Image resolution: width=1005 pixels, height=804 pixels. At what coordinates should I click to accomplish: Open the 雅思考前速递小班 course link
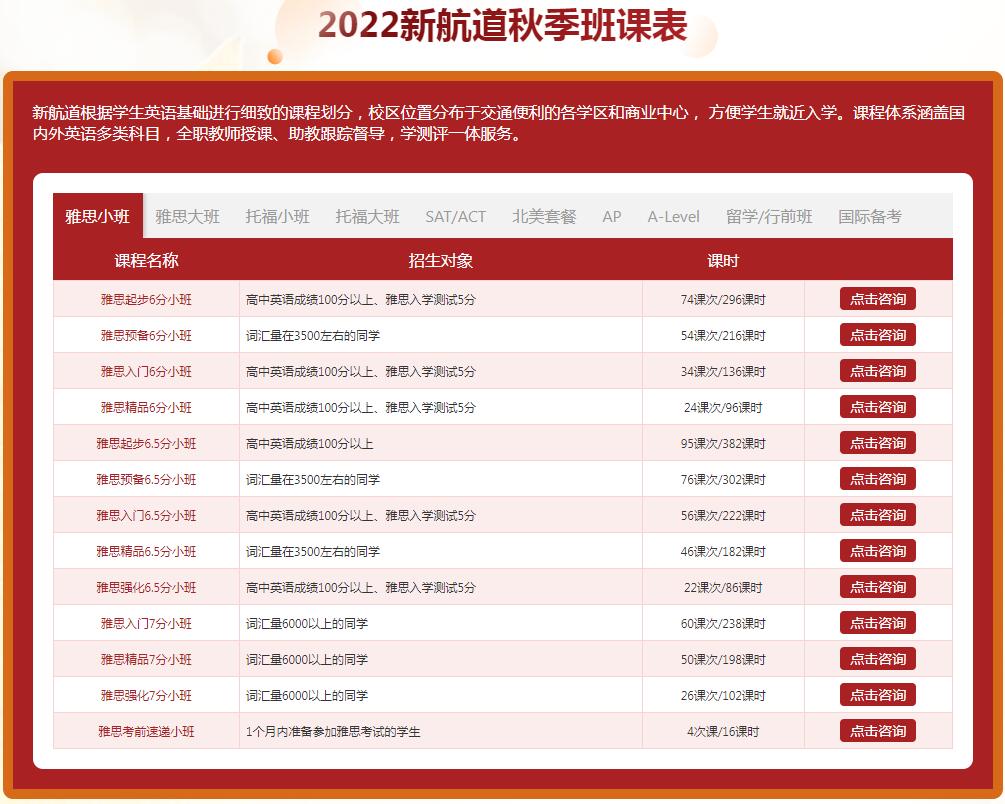click(x=146, y=731)
